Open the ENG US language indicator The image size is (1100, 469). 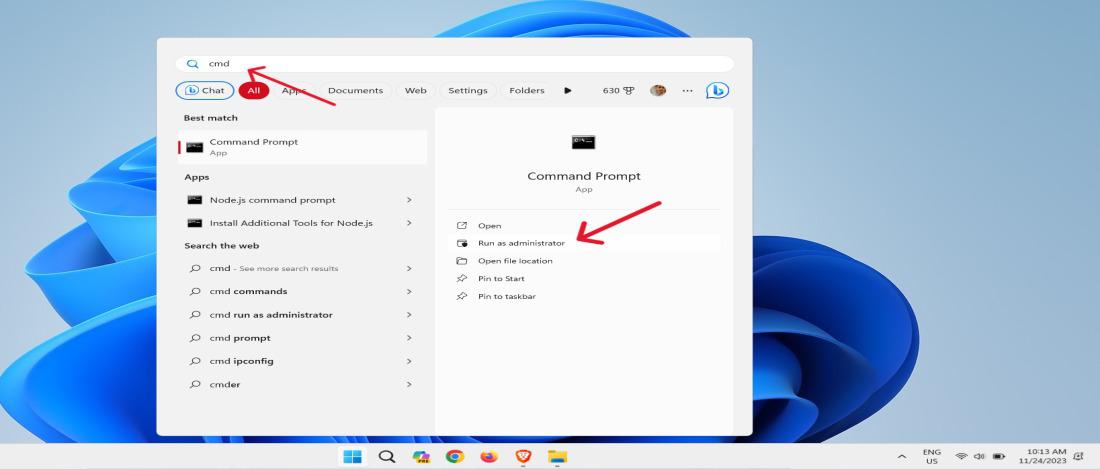(x=932, y=457)
